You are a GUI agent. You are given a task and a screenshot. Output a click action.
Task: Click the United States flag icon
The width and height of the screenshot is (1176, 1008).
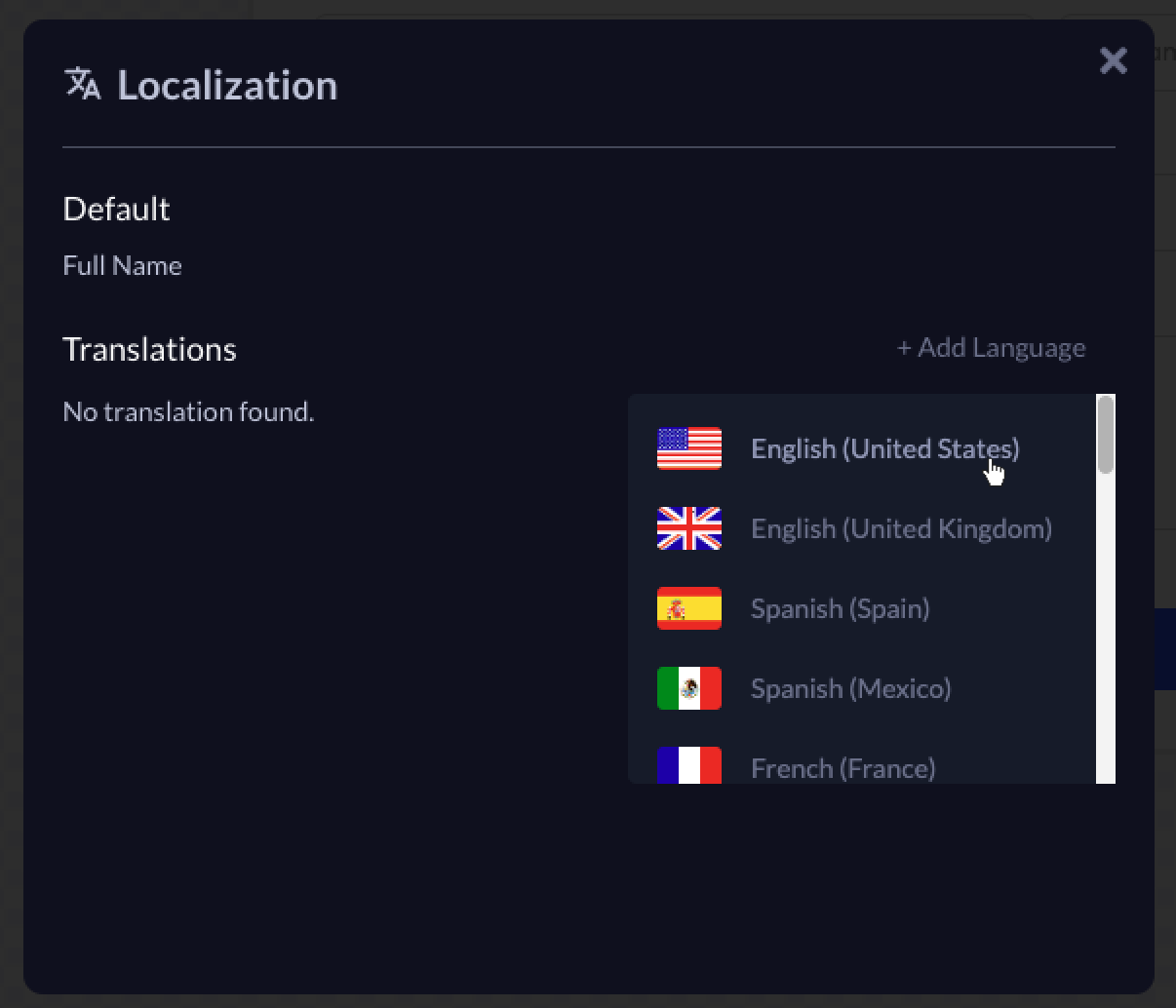point(689,448)
